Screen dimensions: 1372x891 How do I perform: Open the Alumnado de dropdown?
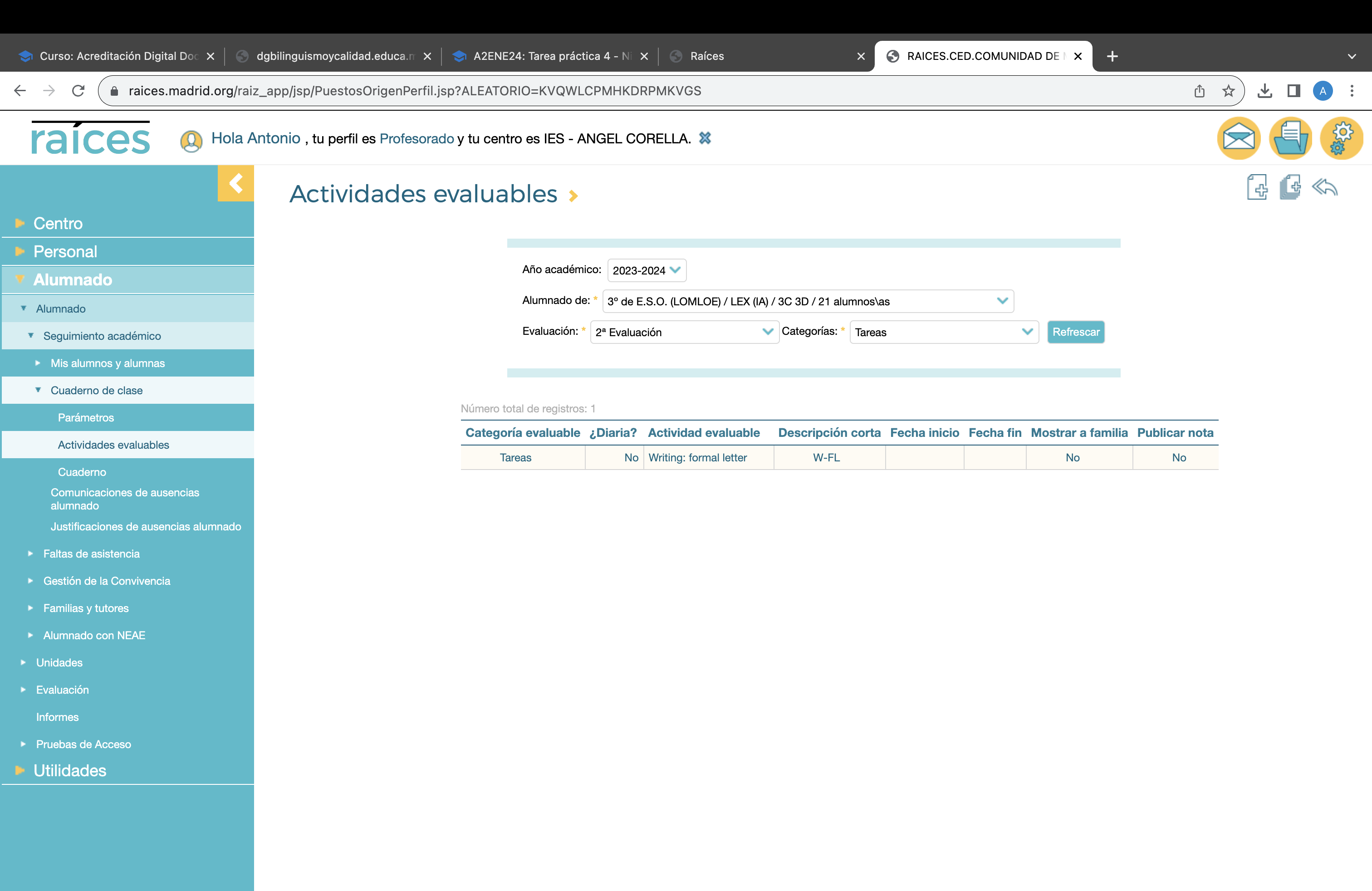[807, 301]
